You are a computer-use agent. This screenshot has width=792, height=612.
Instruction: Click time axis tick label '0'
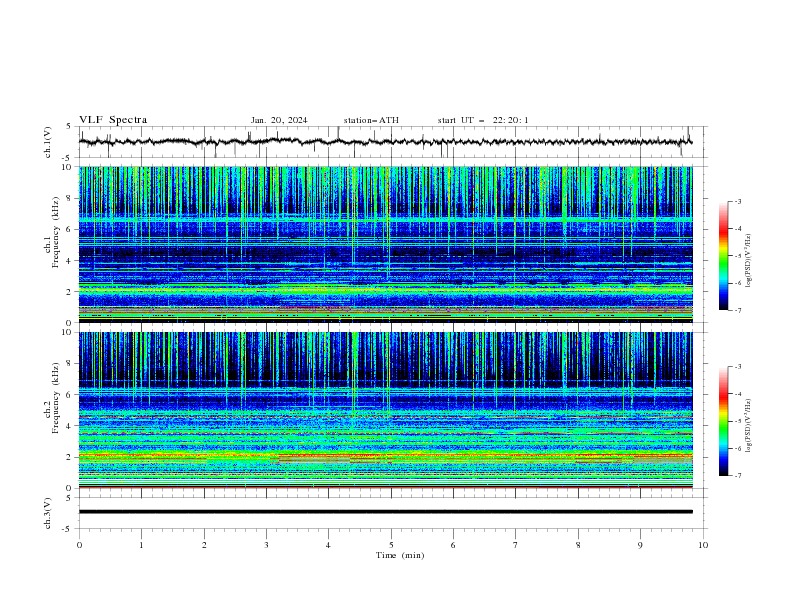(79, 545)
